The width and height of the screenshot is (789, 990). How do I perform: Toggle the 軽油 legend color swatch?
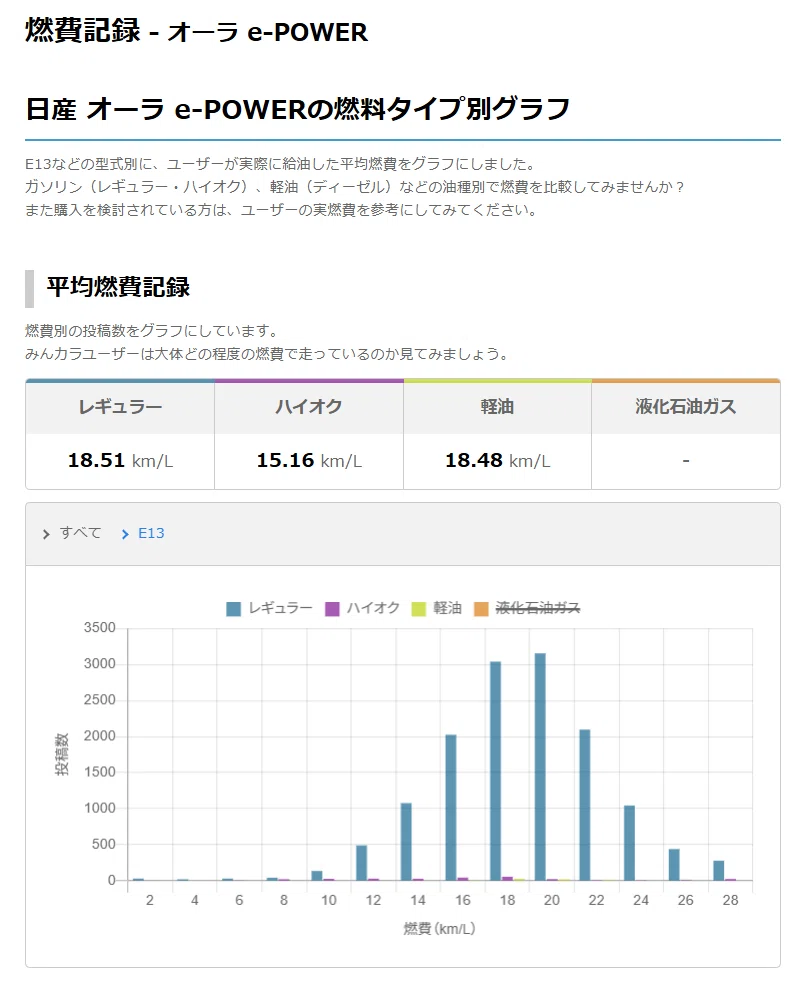coord(418,609)
